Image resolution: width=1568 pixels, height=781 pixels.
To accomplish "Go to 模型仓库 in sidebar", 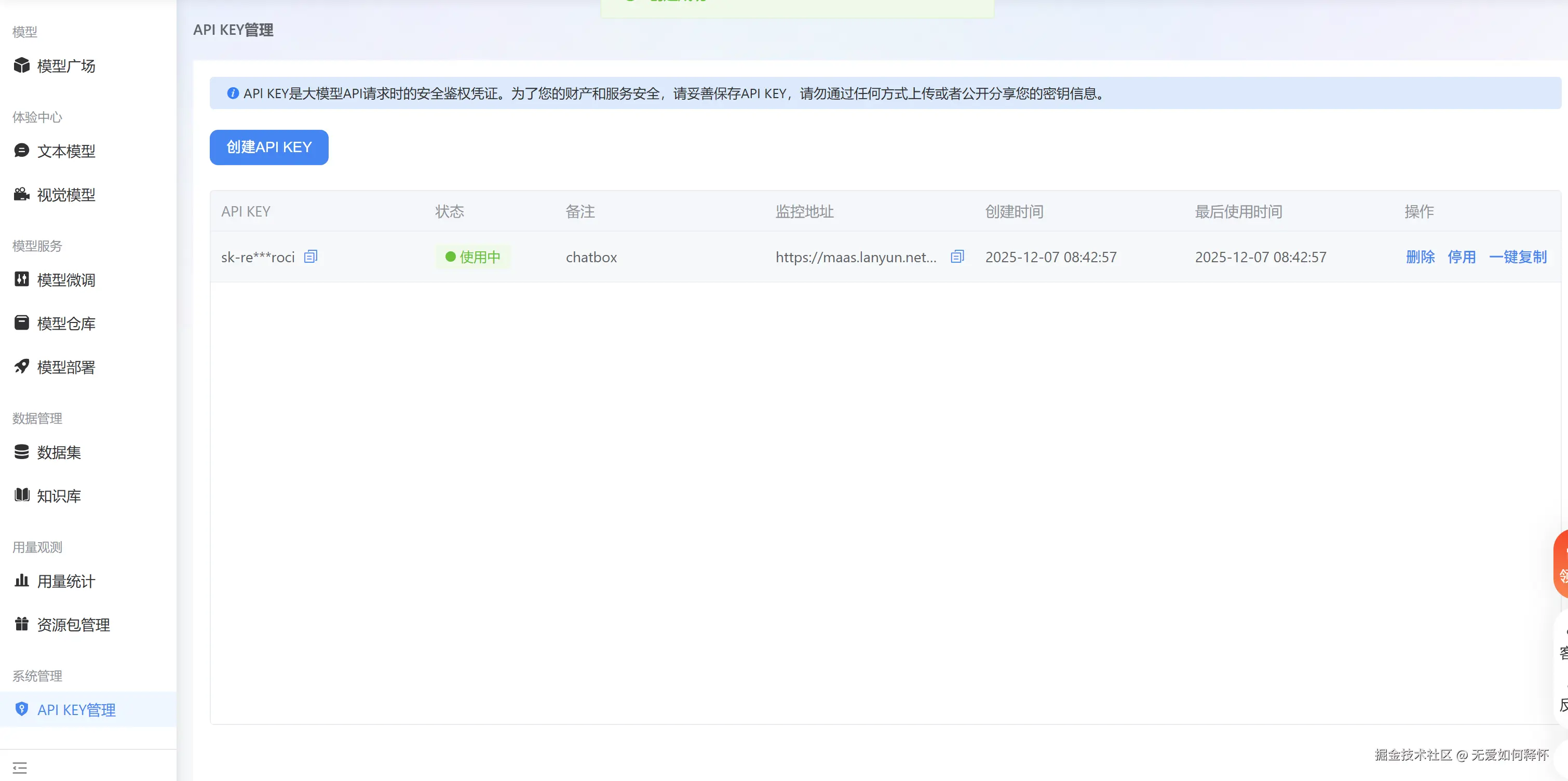I will click(66, 324).
